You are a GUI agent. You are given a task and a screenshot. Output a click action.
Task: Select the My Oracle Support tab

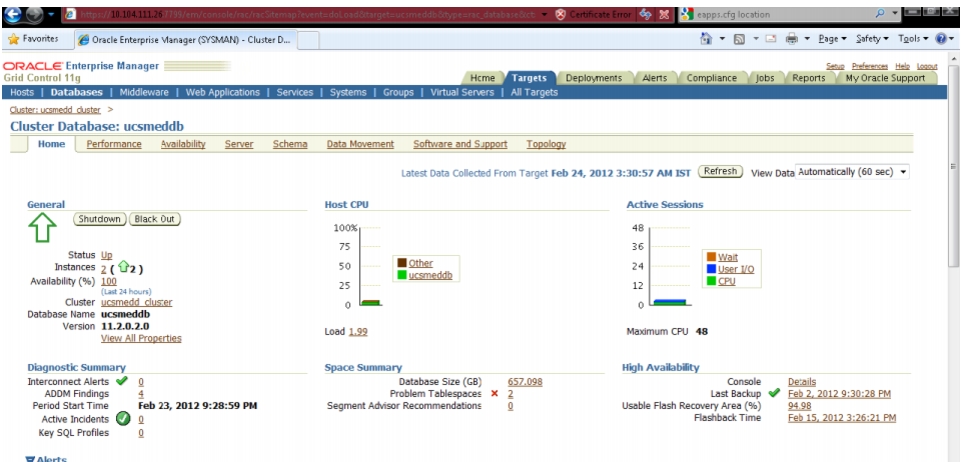coord(885,78)
